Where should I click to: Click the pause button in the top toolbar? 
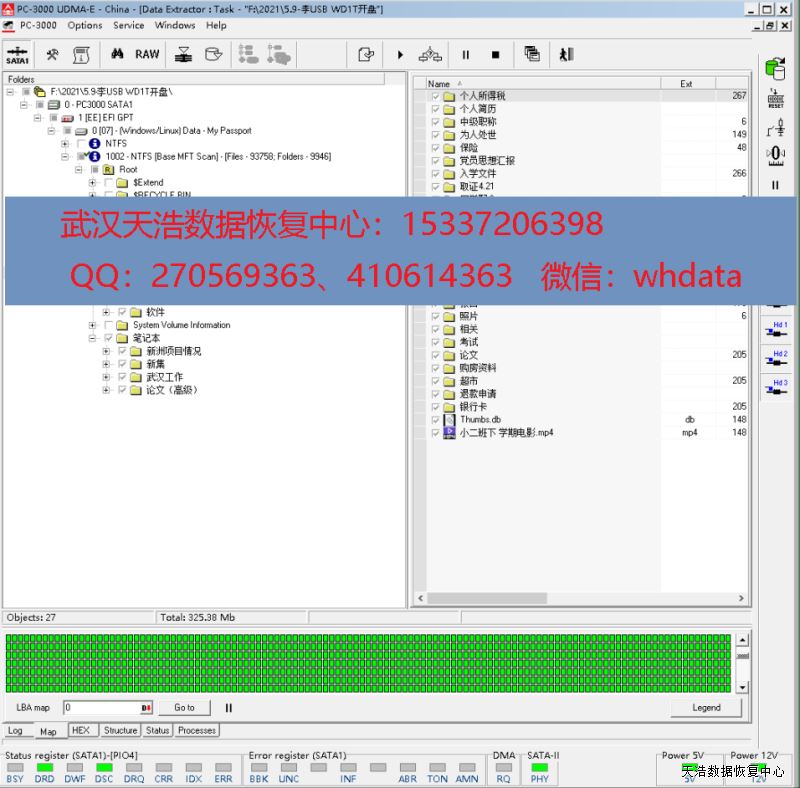(x=465, y=55)
